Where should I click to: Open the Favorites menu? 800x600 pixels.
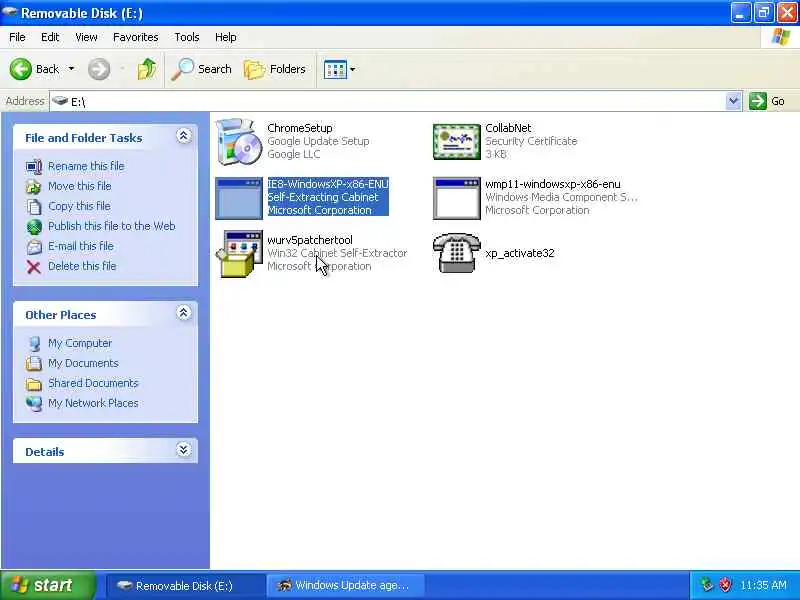[x=136, y=37]
